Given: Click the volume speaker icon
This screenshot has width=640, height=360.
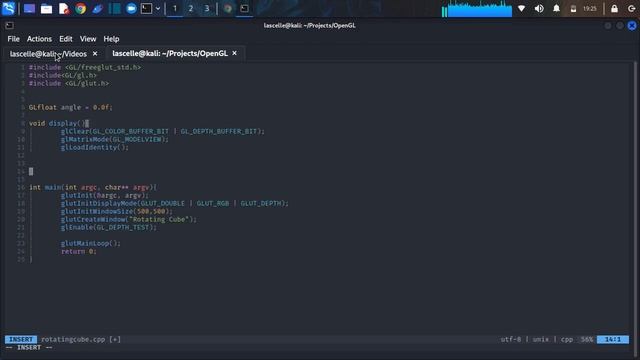Looking at the screenshot, I should point(539,9).
